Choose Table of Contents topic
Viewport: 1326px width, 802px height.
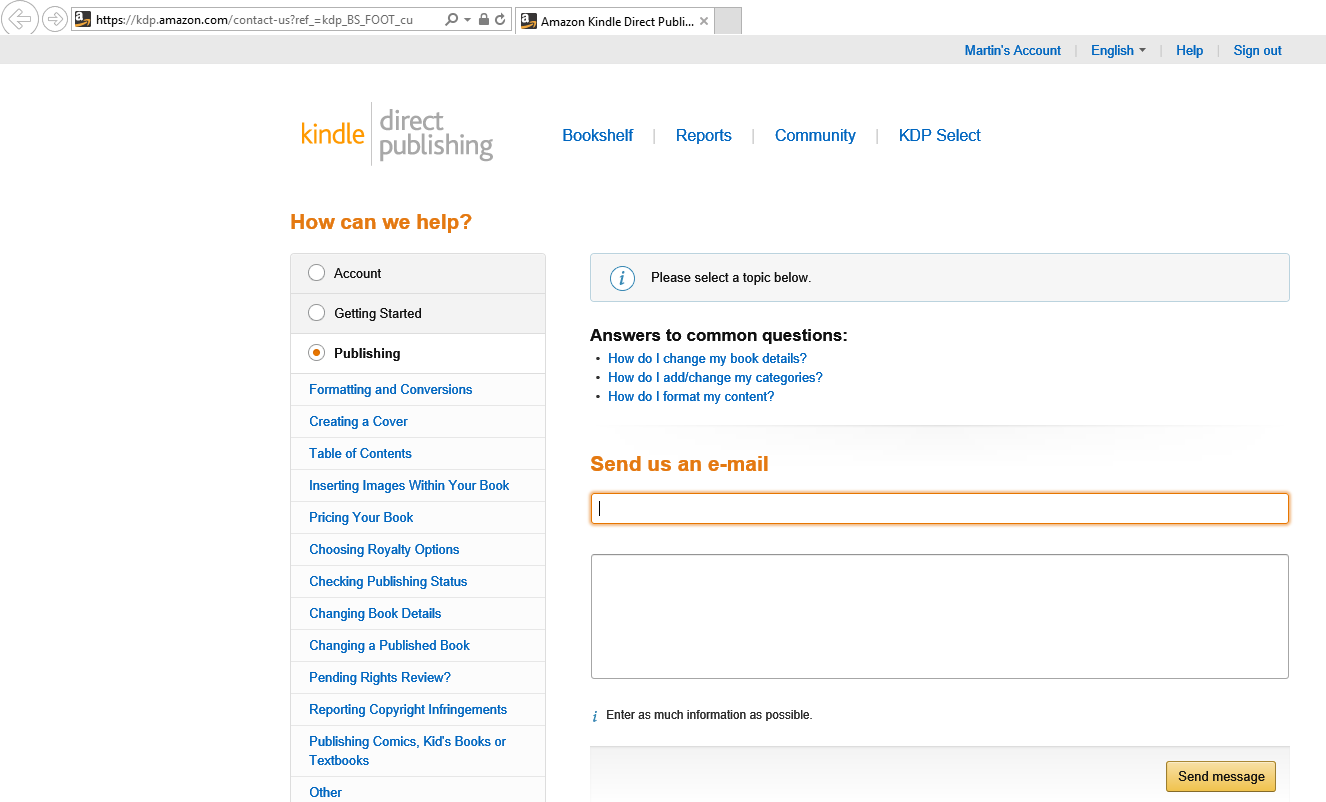point(360,453)
